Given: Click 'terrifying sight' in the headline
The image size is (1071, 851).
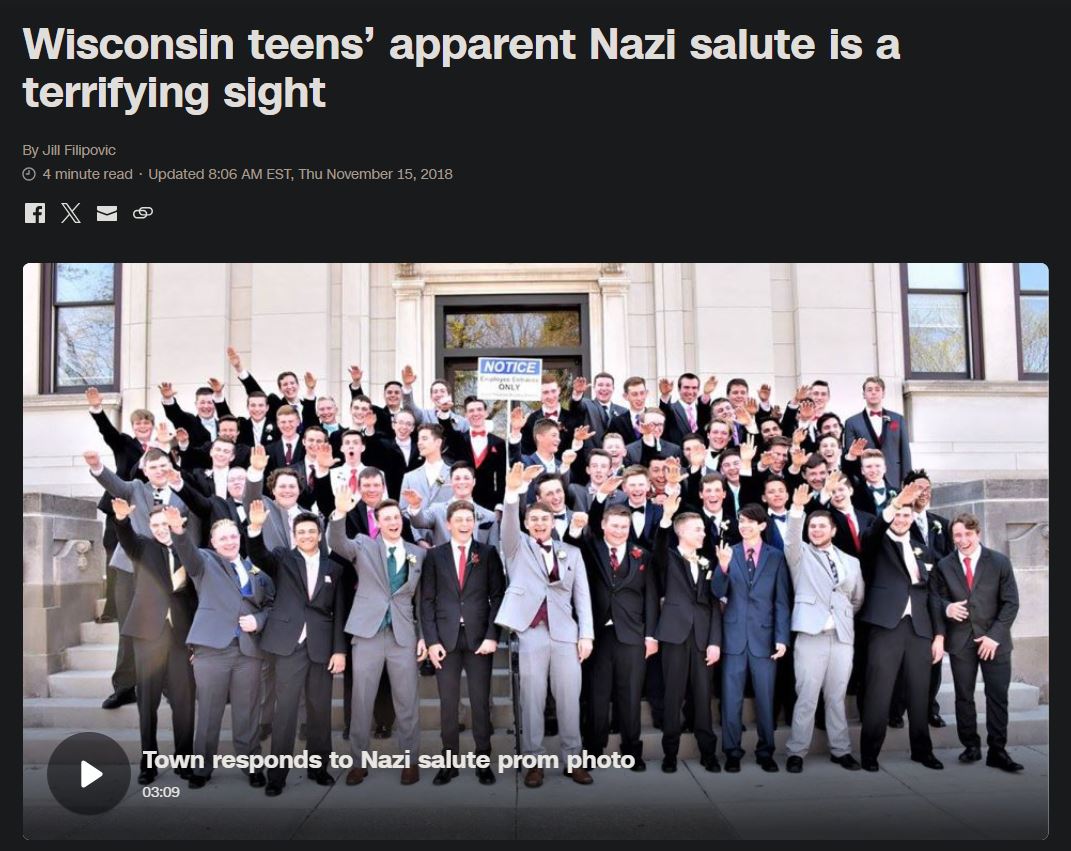Looking at the screenshot, I should (174, 93).
